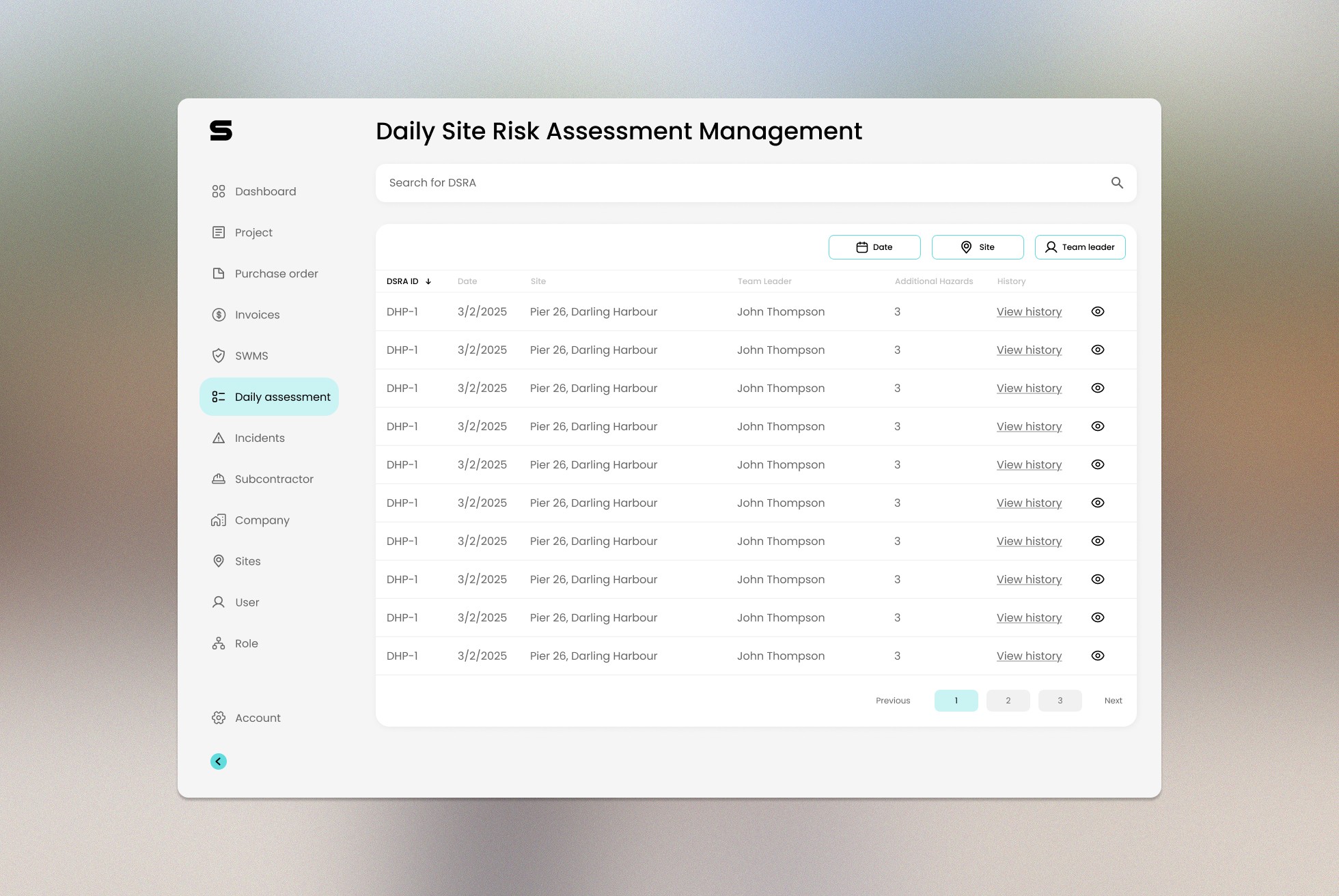This screenshot has width=1339, height=896.
Task: Open the Date filter dropdown
Action: point(874,247)
